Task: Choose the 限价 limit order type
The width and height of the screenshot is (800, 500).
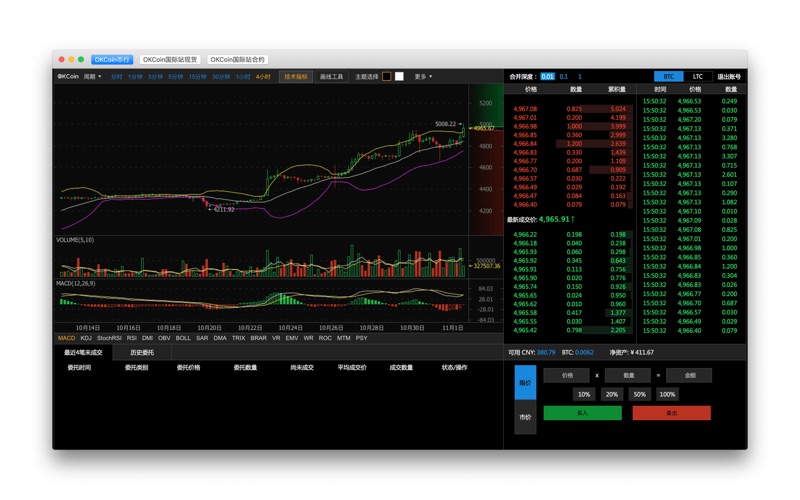Action: [x=525, y=383]
